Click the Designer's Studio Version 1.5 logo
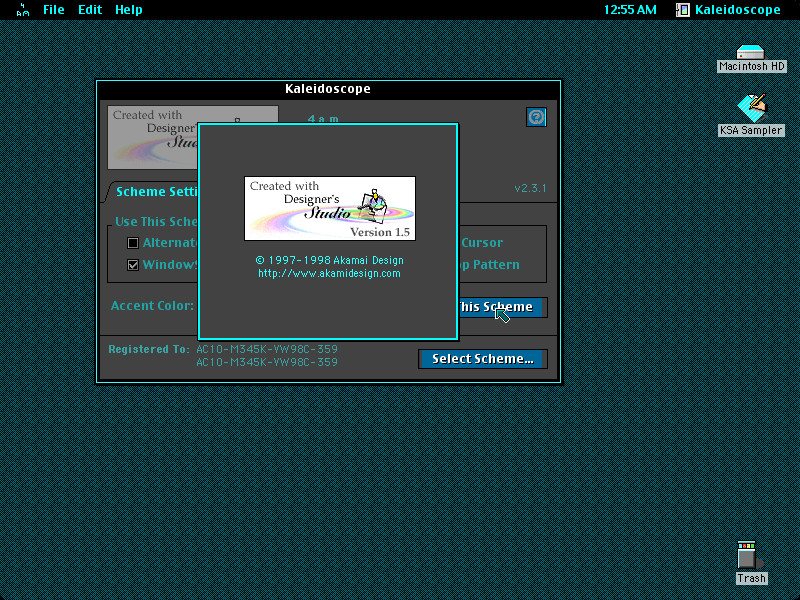The image size is (800, 600). click(x=330, y=208)
